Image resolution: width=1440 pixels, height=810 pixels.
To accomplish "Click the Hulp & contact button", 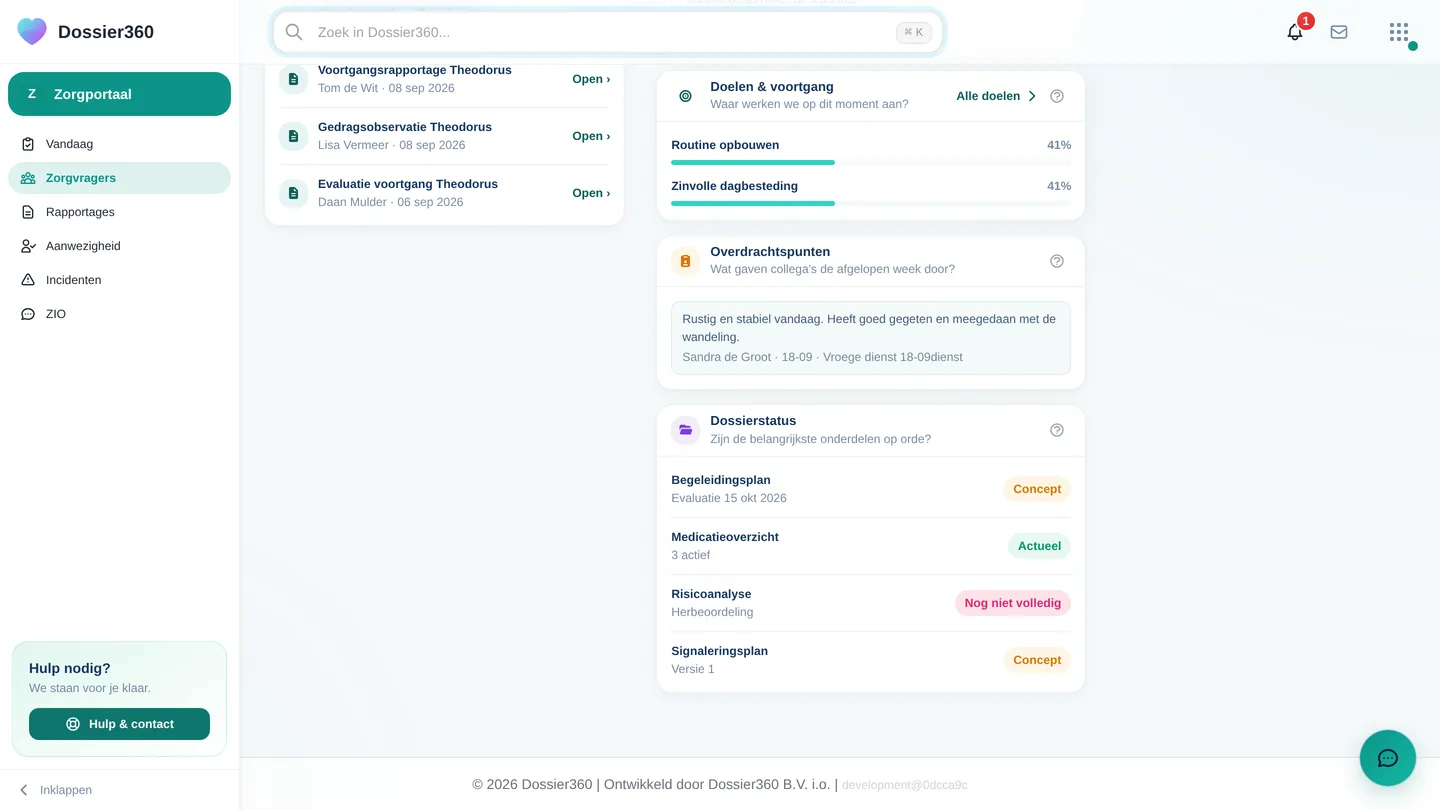I will coord(119,724).
